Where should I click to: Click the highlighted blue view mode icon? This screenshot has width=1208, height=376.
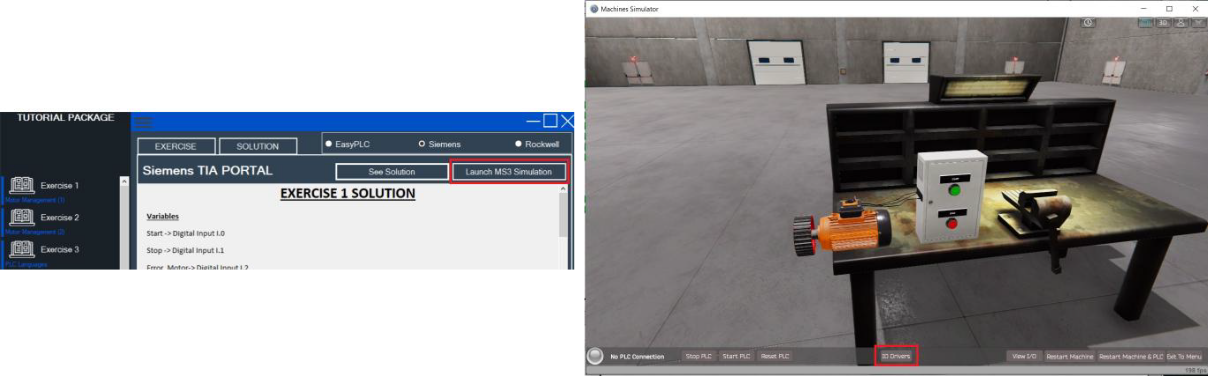tap(1145, 22)
